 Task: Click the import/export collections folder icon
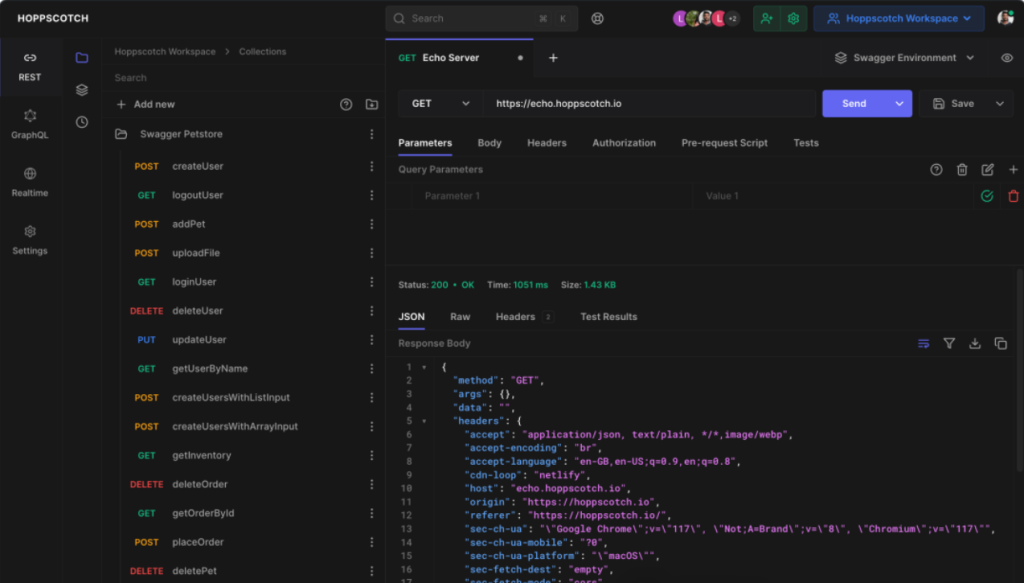click(372, 104)
